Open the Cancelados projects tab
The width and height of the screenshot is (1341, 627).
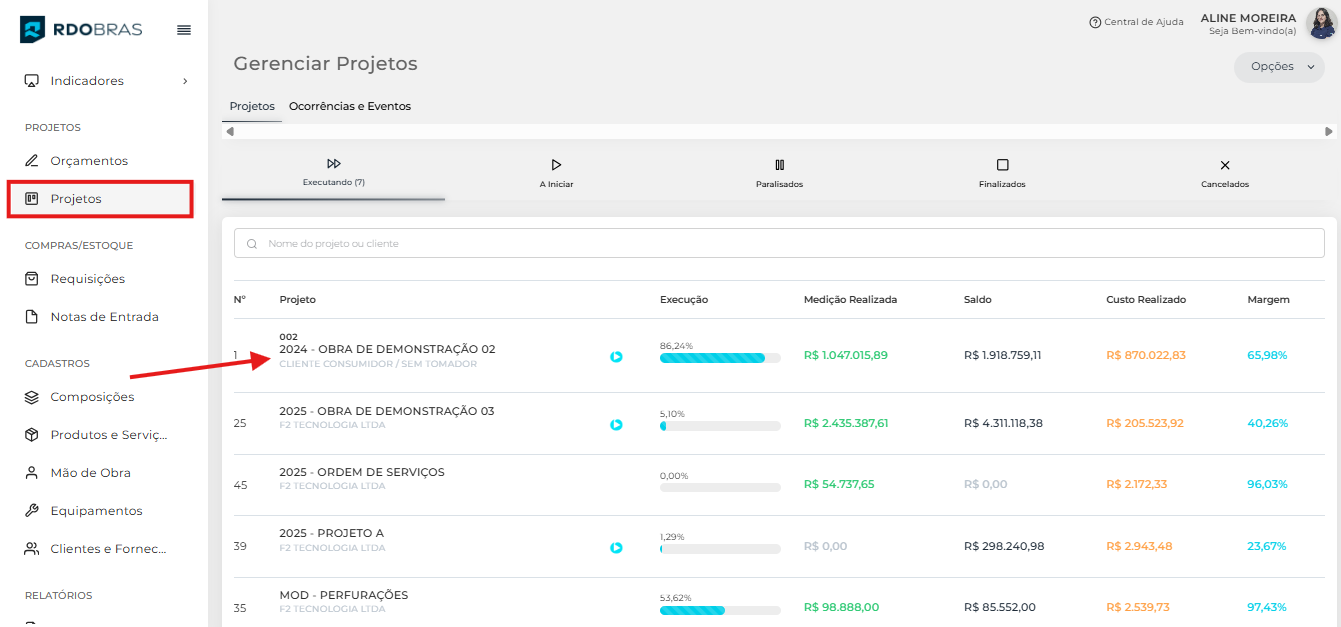(x=1225, y=173)
